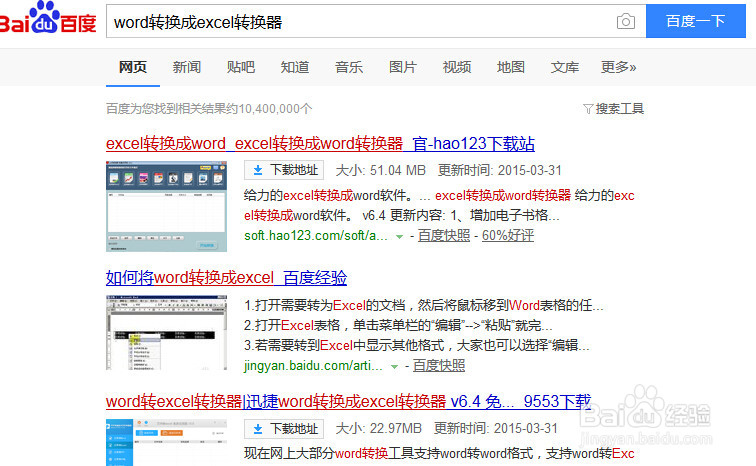Switch to the 图片 tab
The width and height of the screenshot is (756, 466).
(x=403, y=67)
